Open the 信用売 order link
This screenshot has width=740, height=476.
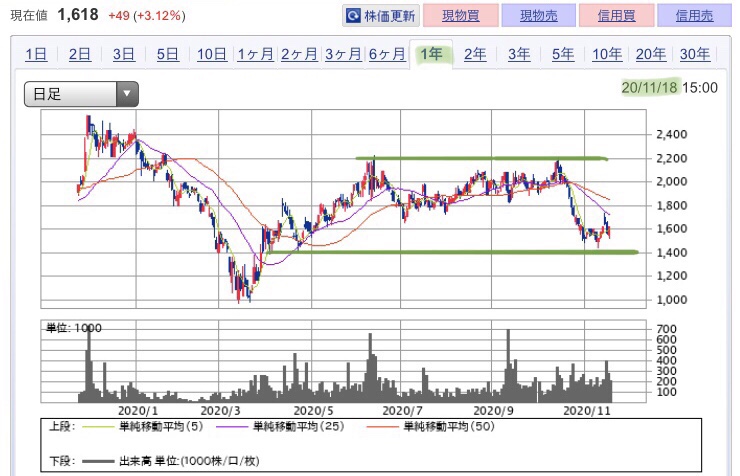(694, 16)
